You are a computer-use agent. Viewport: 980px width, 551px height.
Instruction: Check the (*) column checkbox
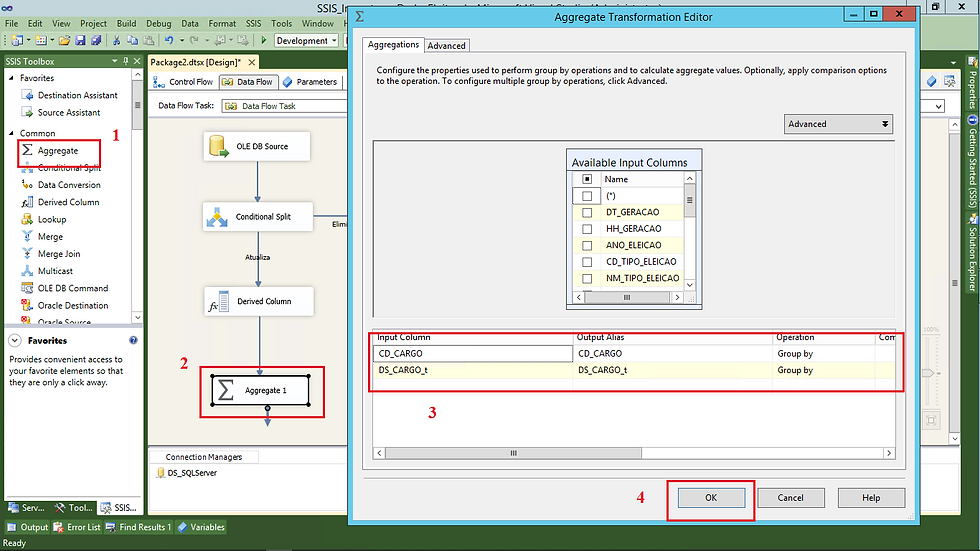pyautogui.click(x=587, y=196)
